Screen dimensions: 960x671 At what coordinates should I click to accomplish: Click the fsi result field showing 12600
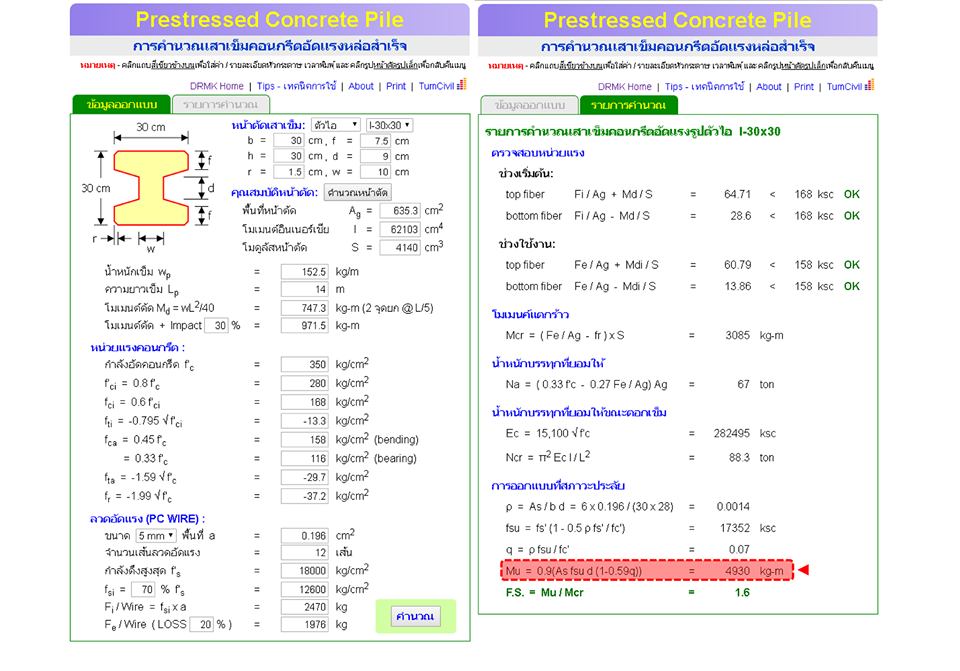coord(304,590)
